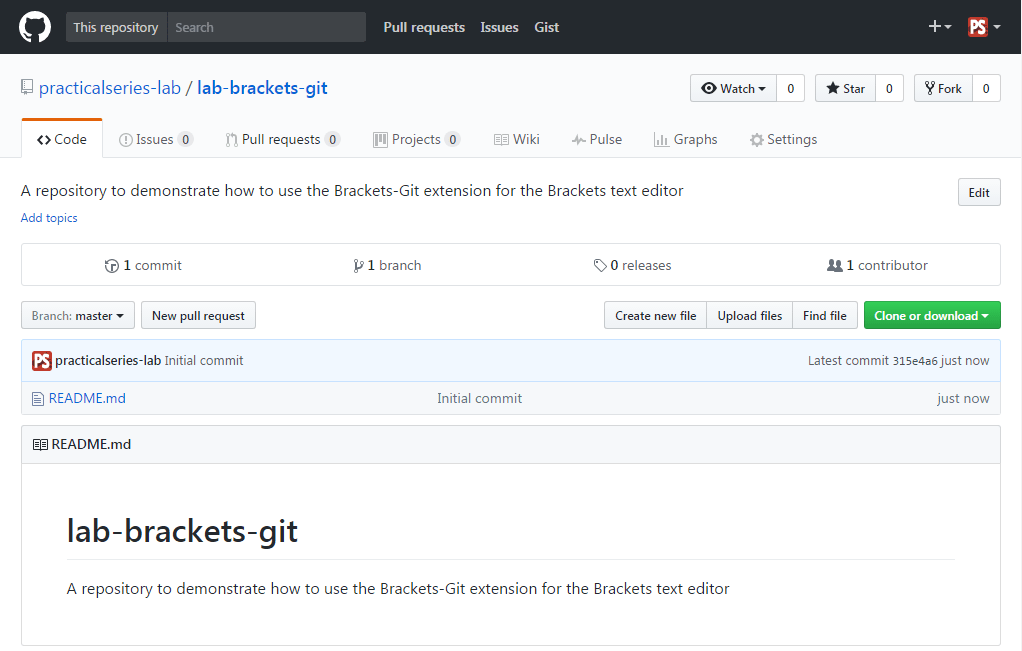This screenshot has width=1022, height=651.
Task: Expand the Clone or download dropdown
Action: pyautogui.click(x=932, y=315)
